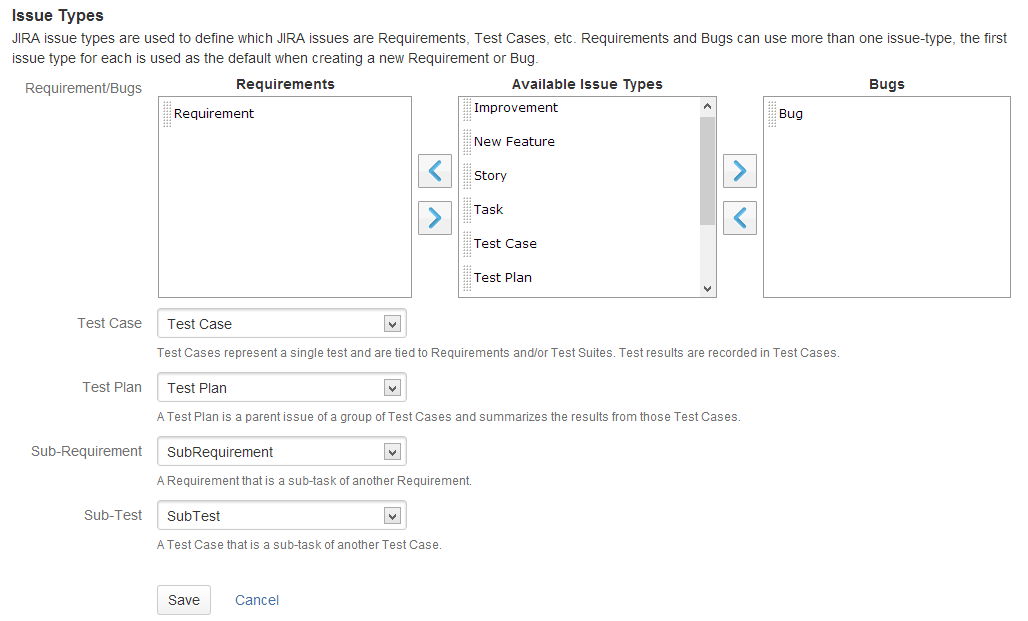Click left arrow to move type to Requirements
The image size is (1028, 621).
434,172
